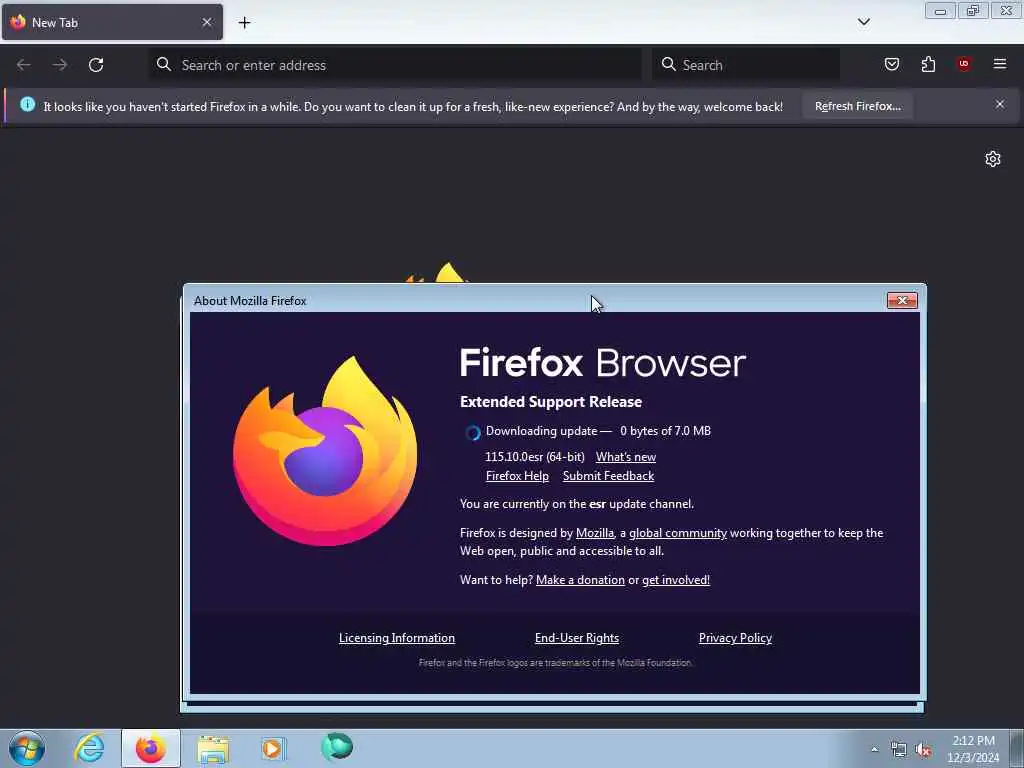1024x768 pixels.
Task: Close the About Mozilla Firefox dialog
Action: (902, 300)
